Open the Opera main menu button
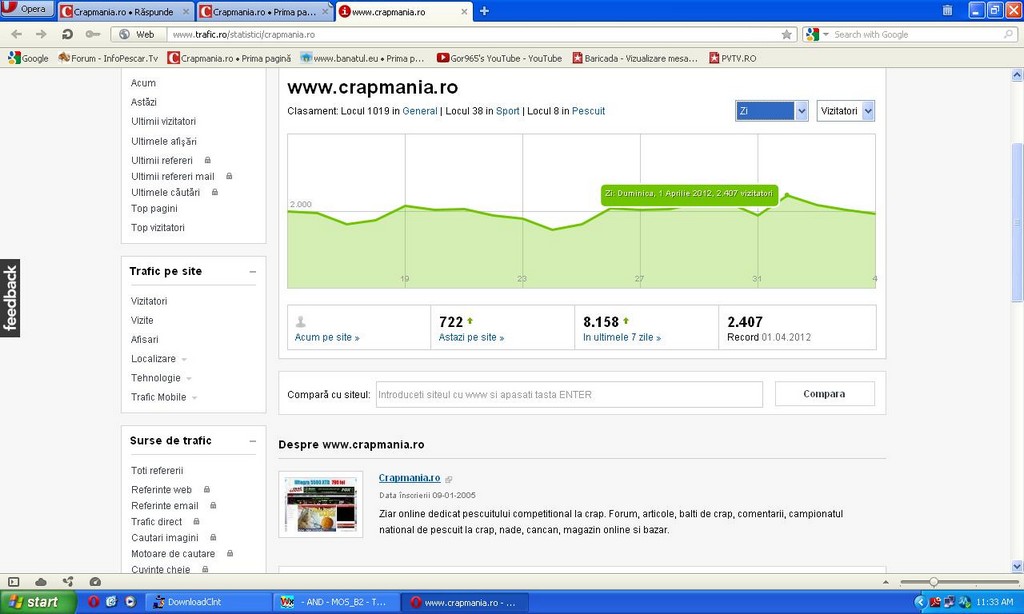This screenshot has width=1024, height=614. click(27, 9)
